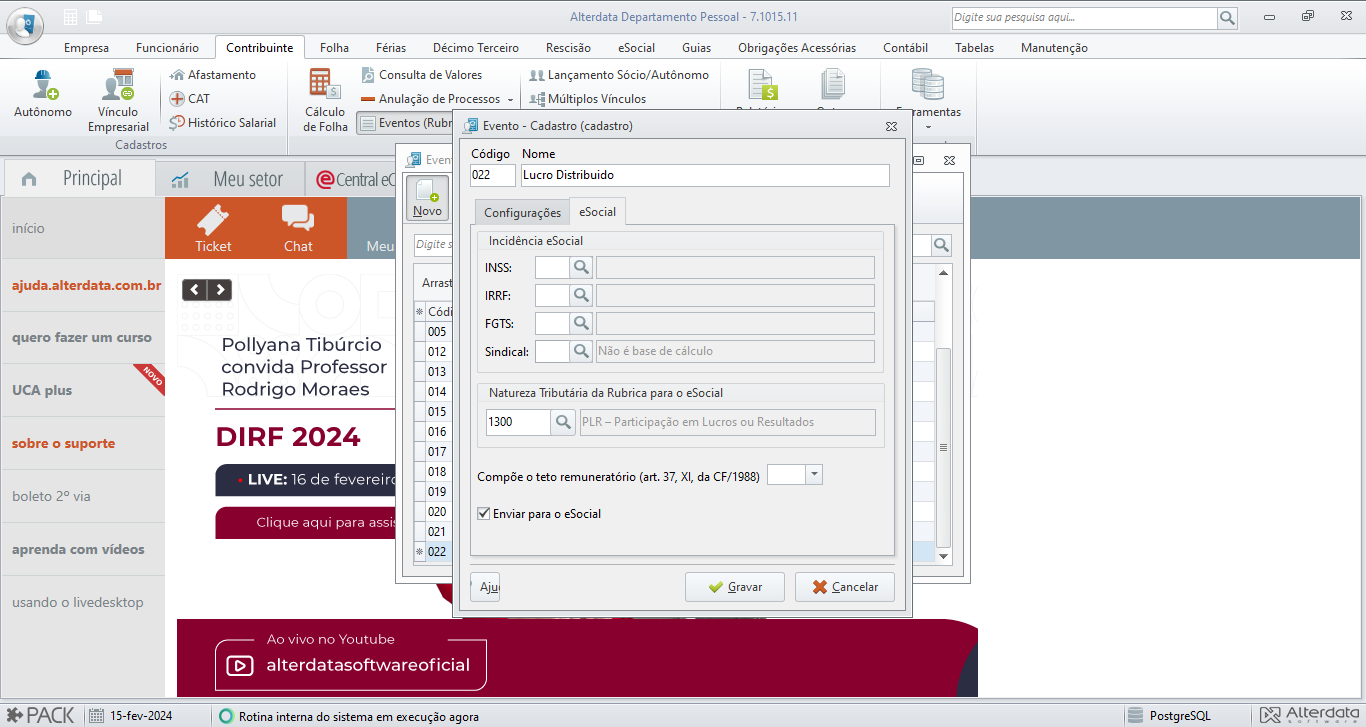Screen dimensions: 1366x727
Task: Click the Alterdata logo in the status bar
Action: pyautogui.click(x=1311, y=715)
